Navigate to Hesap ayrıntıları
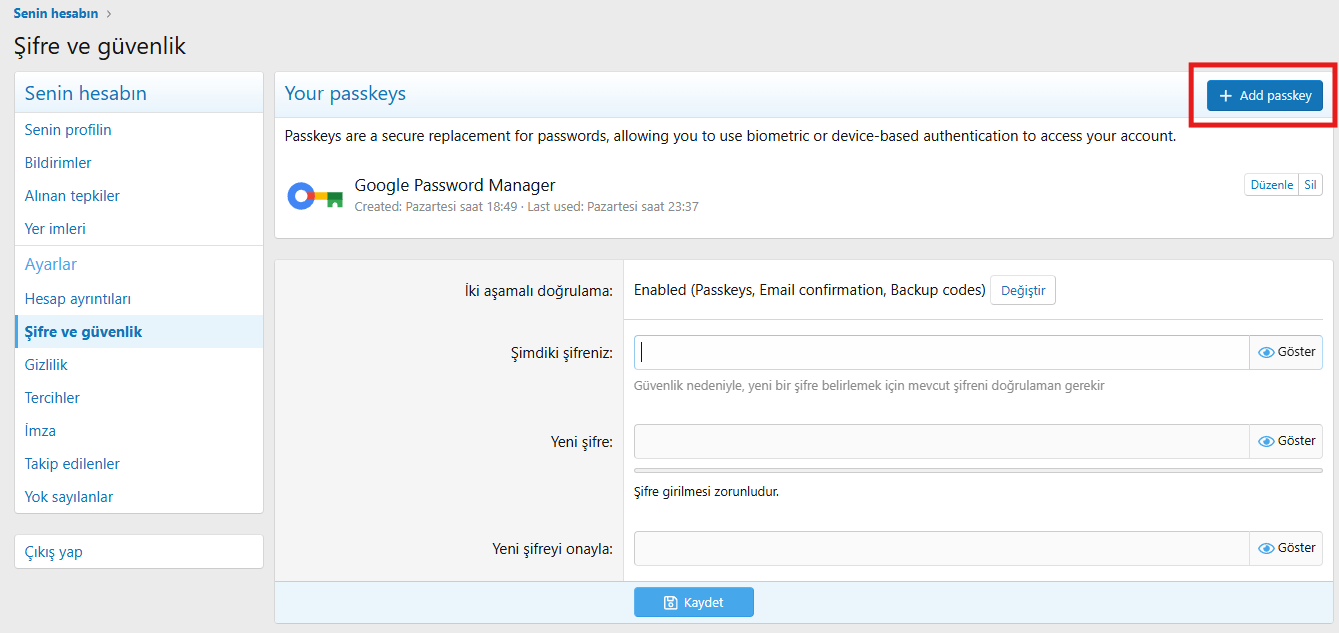 (78, 299)
